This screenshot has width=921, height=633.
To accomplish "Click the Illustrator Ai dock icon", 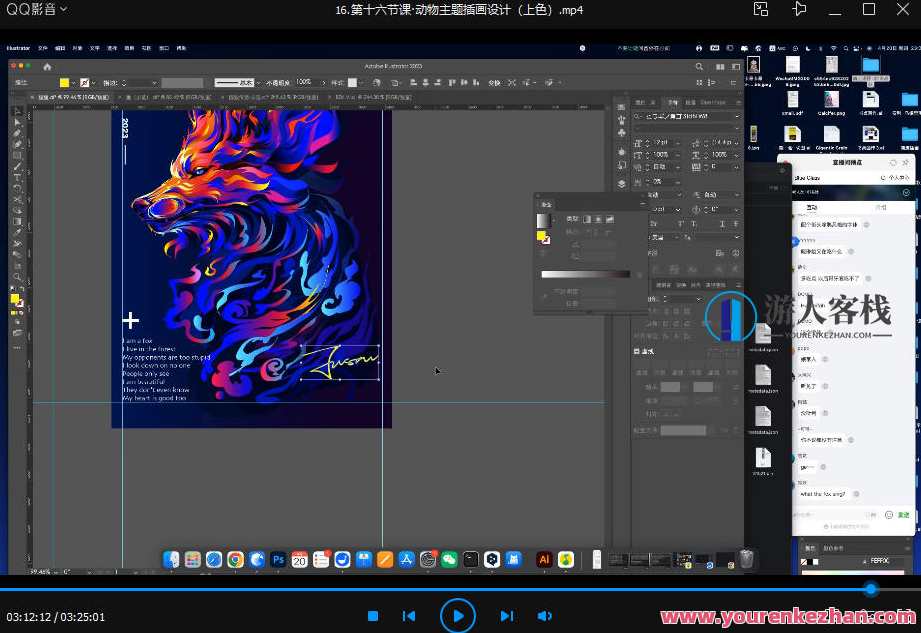I will [x=544, y=559].
